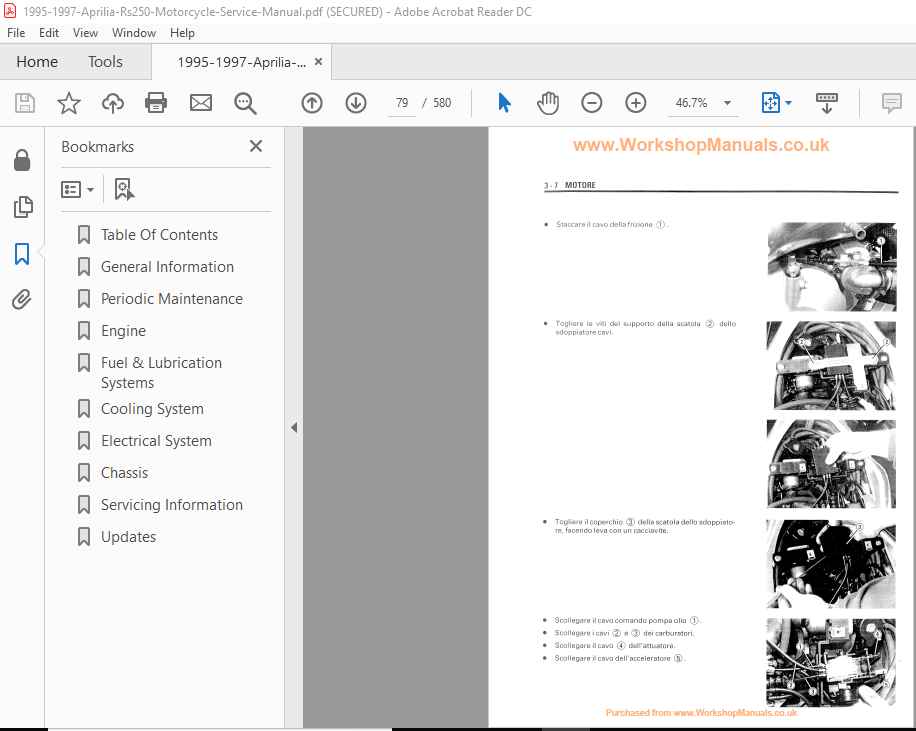The height and width of the screenshot is (731, 916).
Task: Open the File menu
Action: click(x=16, y=33)
